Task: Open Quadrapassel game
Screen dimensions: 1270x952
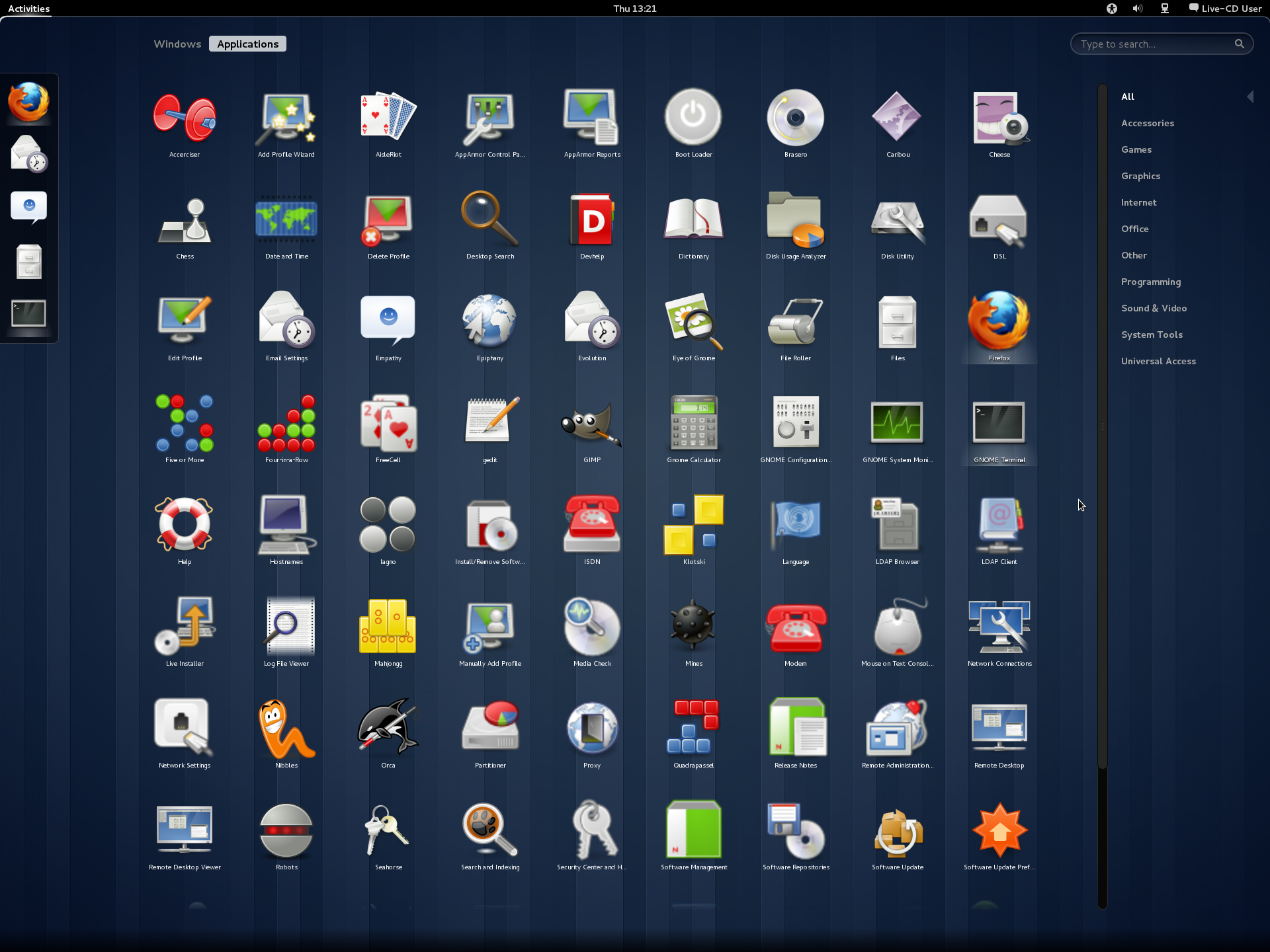Action: (x=694, y=734)
